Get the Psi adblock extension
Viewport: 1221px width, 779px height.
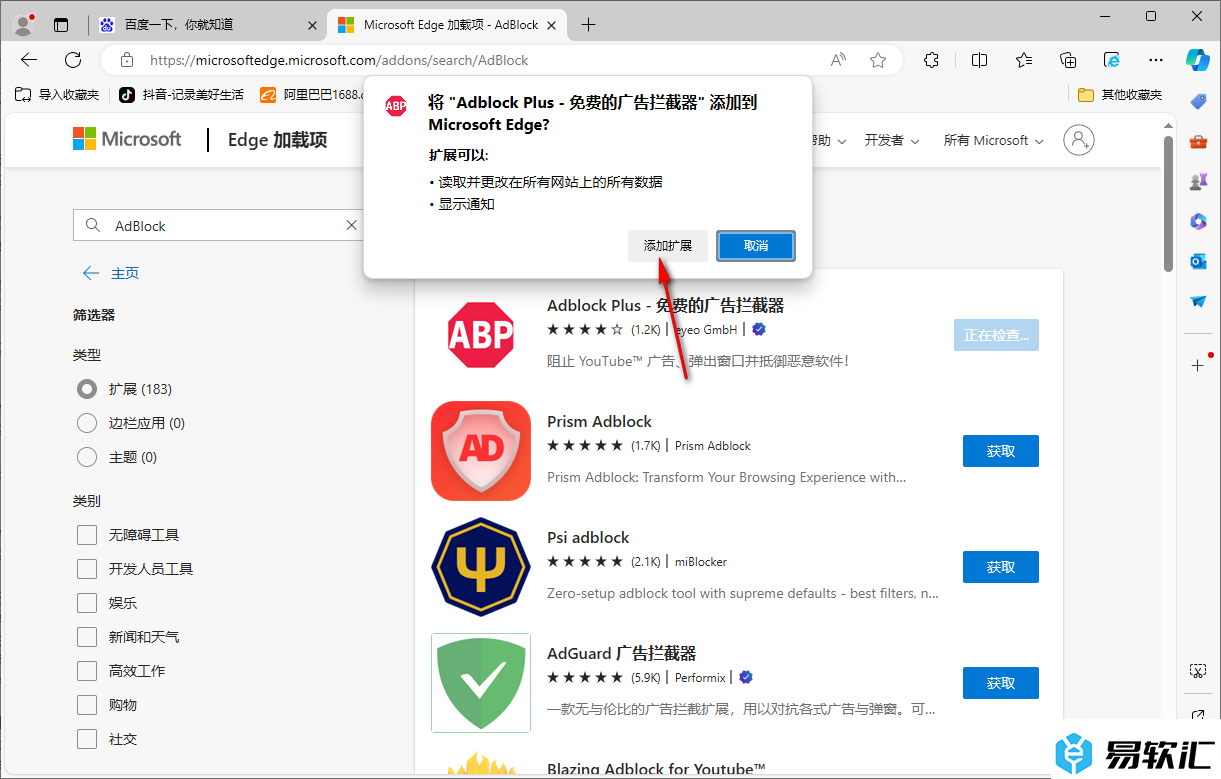click(x=1000, y=567)
